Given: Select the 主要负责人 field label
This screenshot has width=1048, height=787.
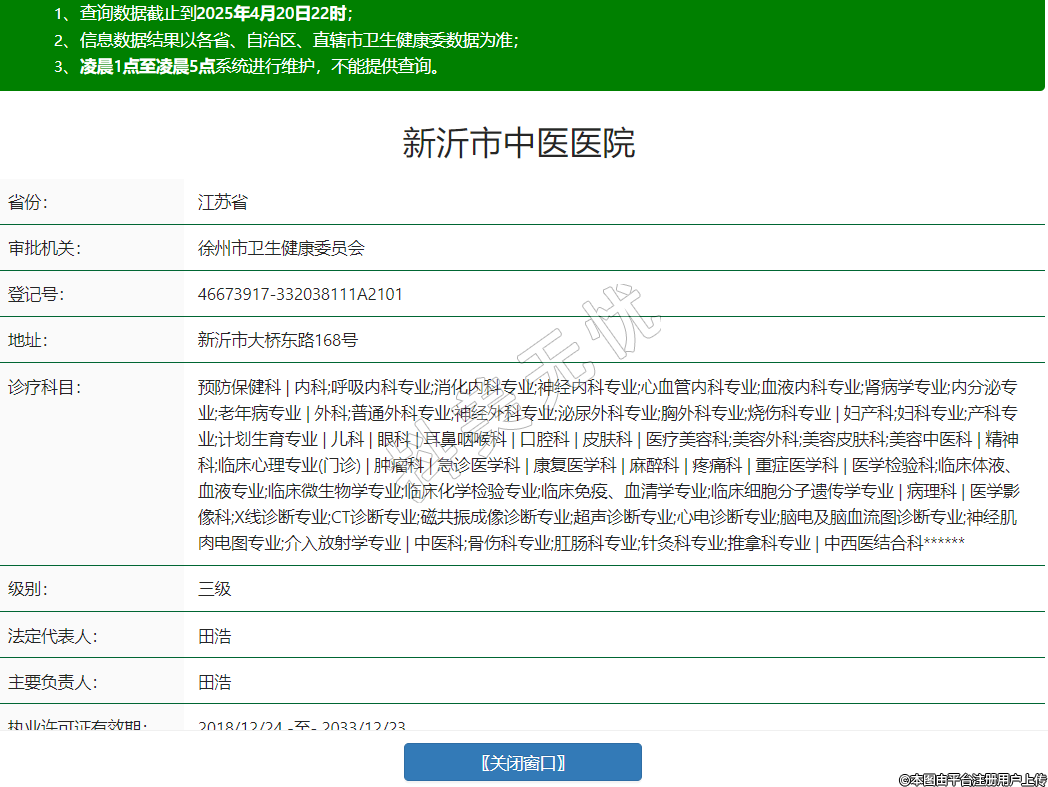Looking at the screenshot, I should 53,682.
